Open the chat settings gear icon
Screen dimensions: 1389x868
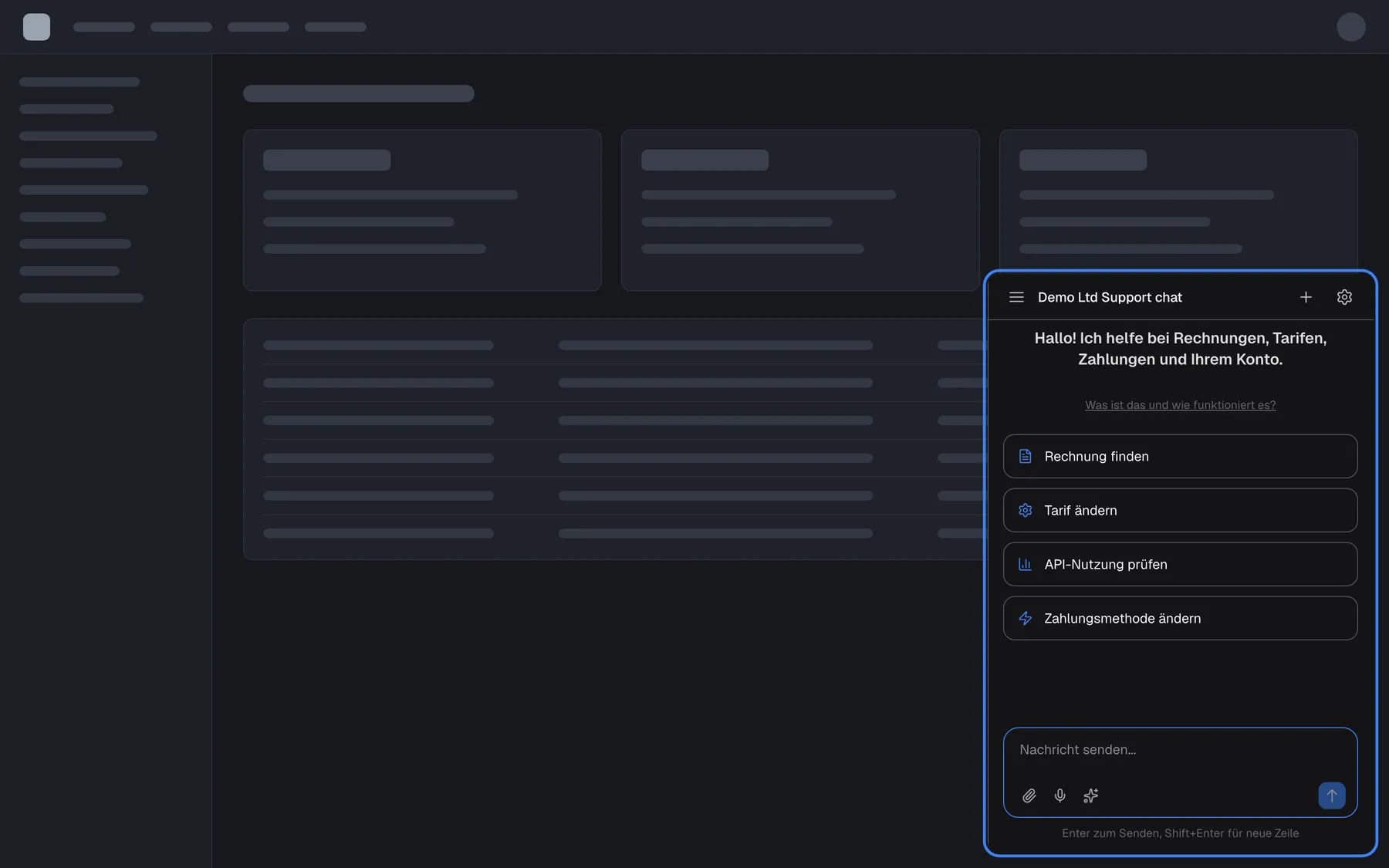tap(1344, 297)
